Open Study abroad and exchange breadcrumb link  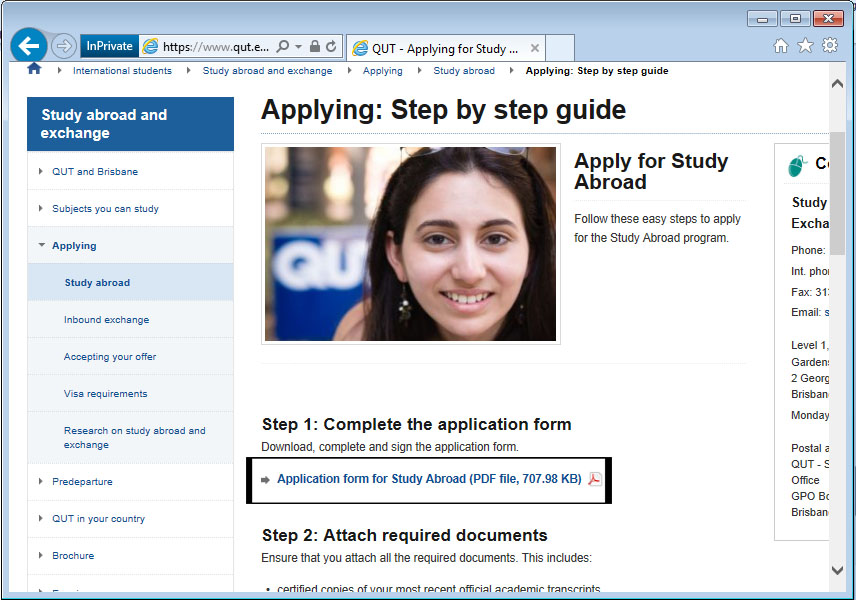268,71
